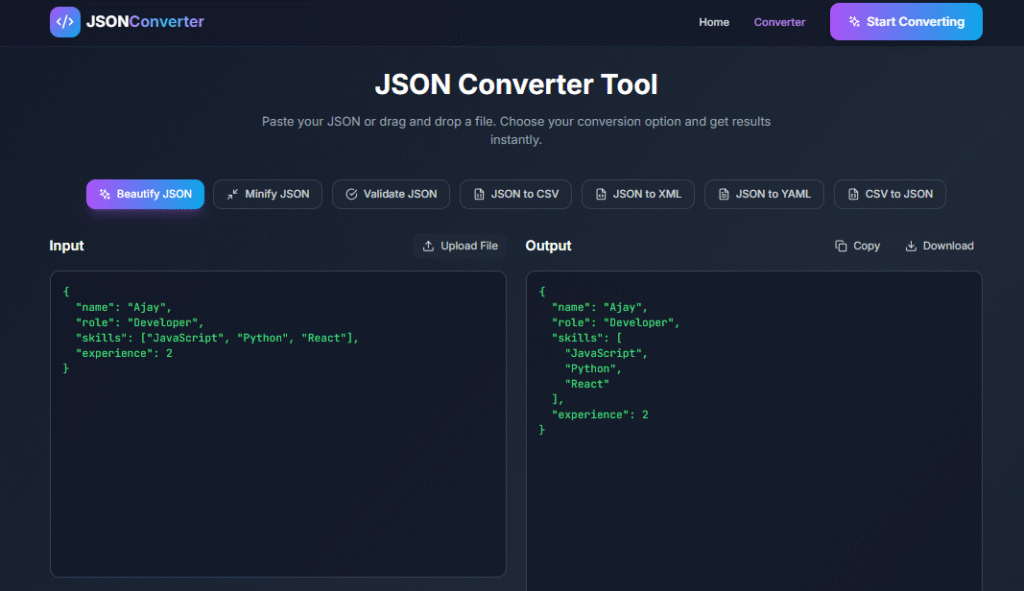Image resolution: width=1024 pixels, height=591 pixels.
Task: Click the Start Converting button
Action: (905, 21)
